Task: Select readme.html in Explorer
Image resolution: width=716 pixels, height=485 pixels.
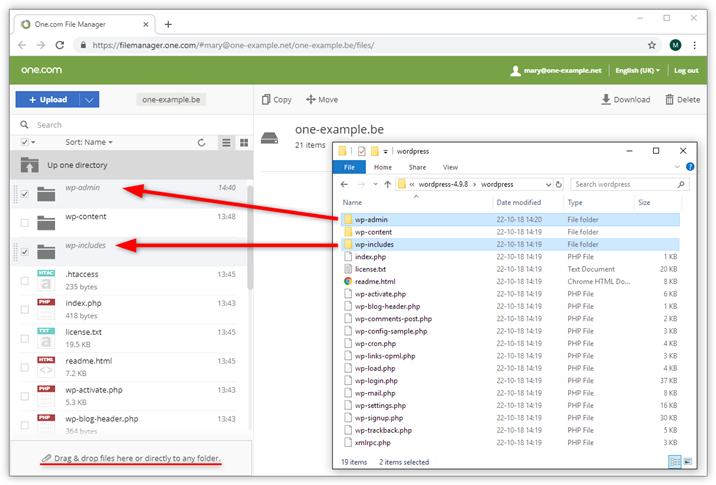Action: point(510,281)
